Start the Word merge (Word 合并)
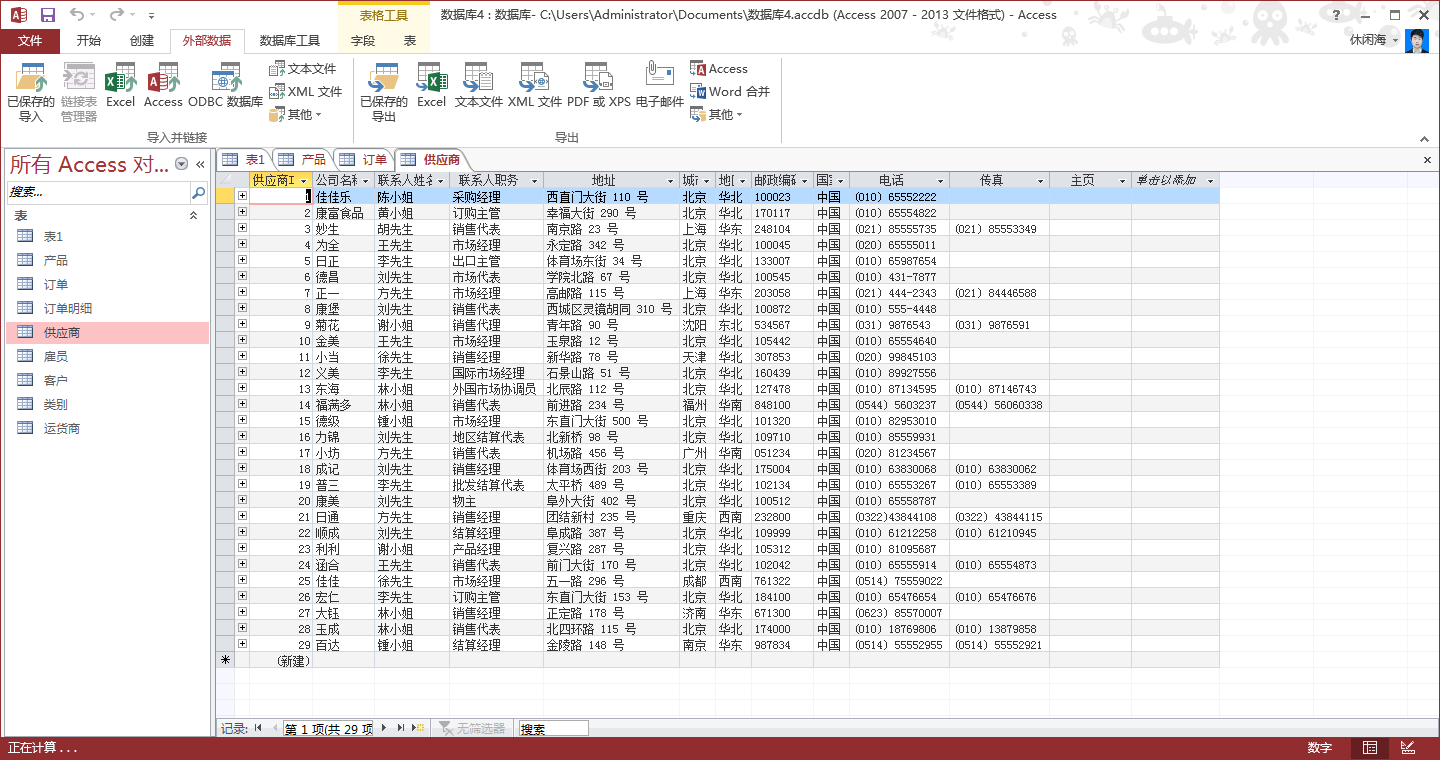Viewport: 1440px width, 760px height. 730,91
